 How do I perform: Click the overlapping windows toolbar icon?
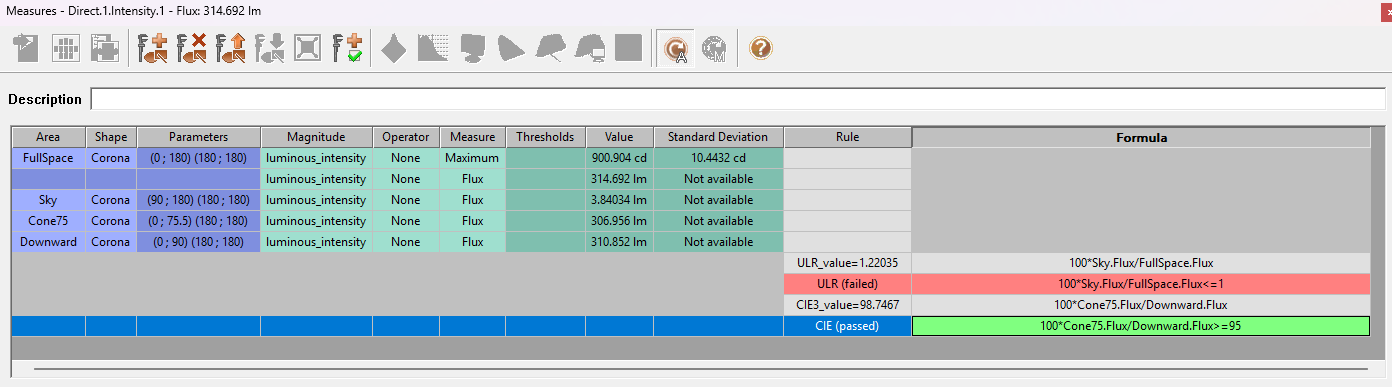[x=105, y=47]
